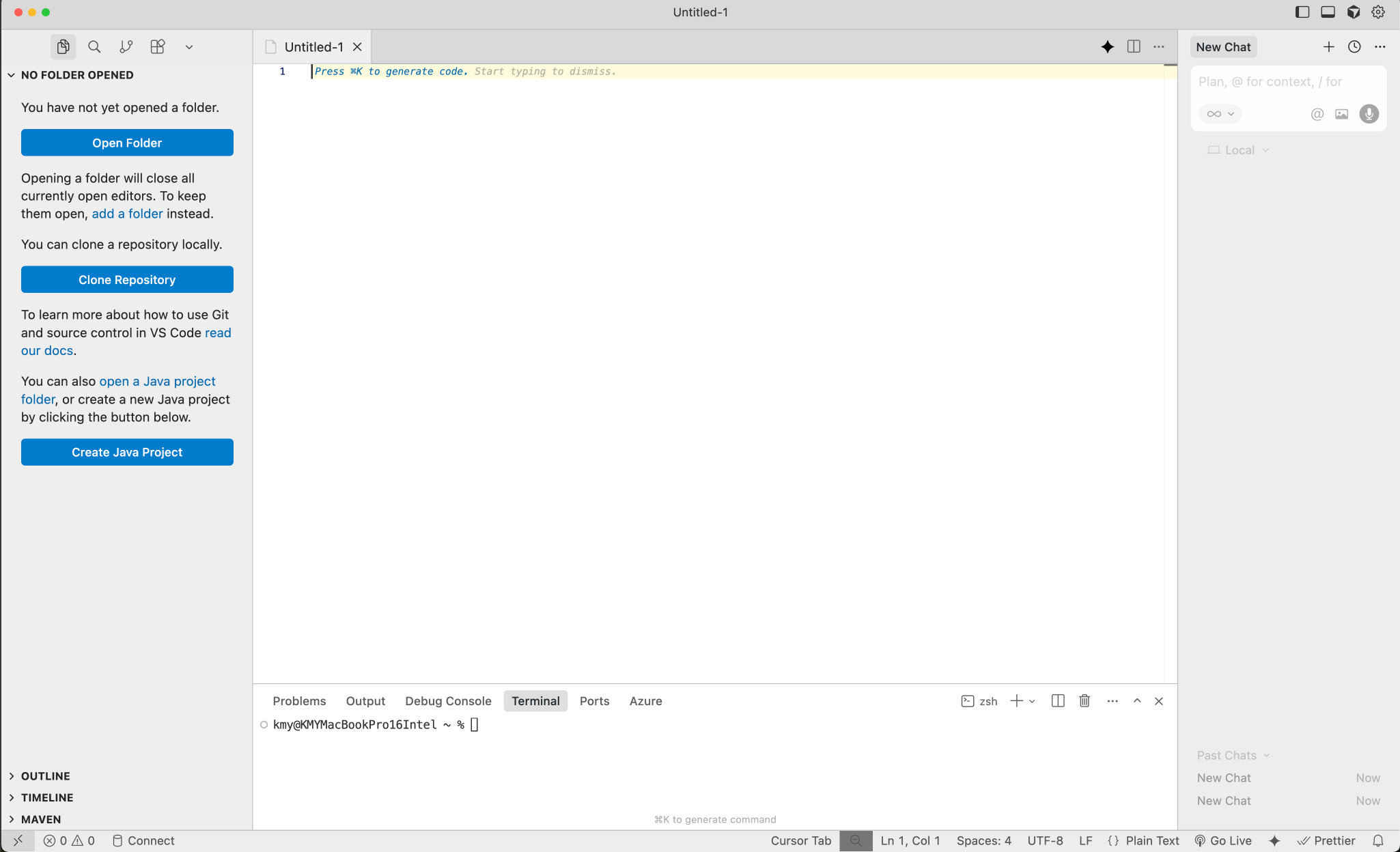Open the Search view icon in sidebar

[94, 46]
